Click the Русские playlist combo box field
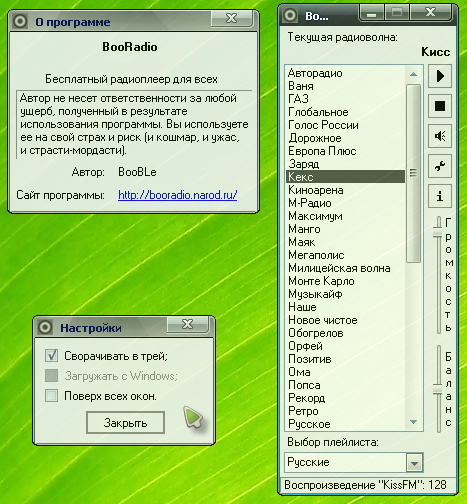The height and width of the screenshot is (504, 467). 354,462
